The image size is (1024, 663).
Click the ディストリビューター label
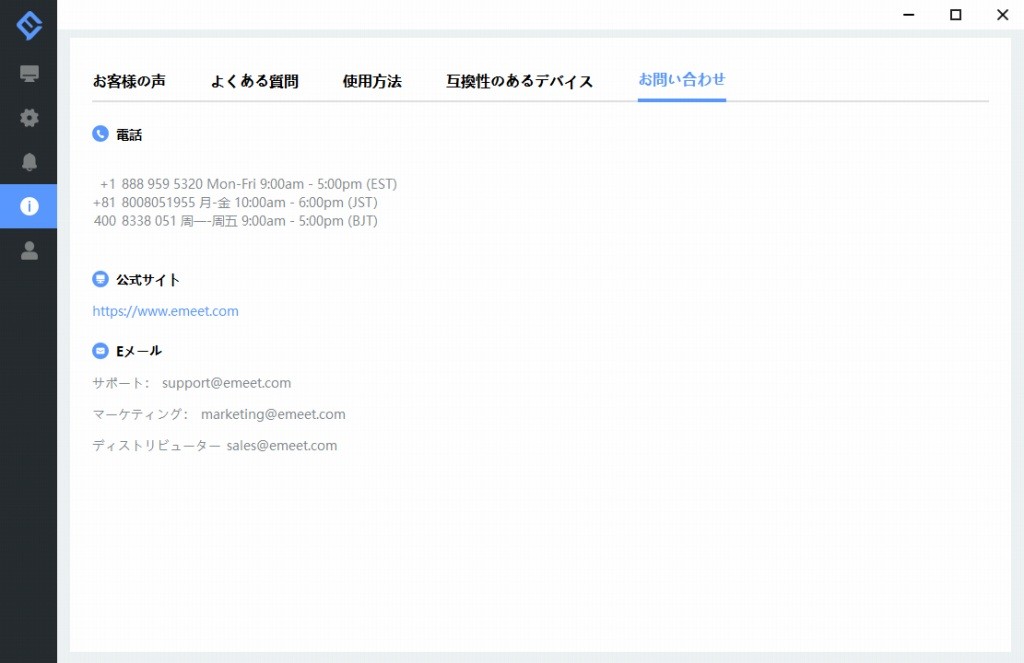(156, 445)
